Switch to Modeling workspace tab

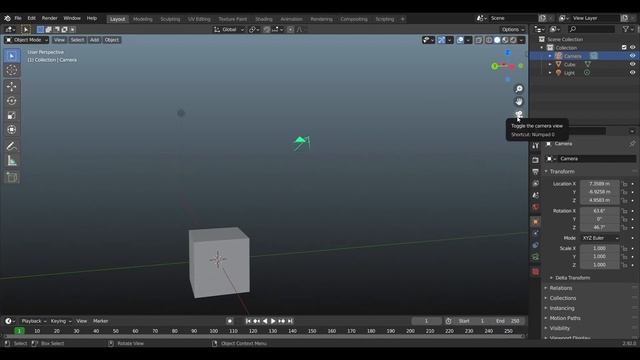(142, 19)
